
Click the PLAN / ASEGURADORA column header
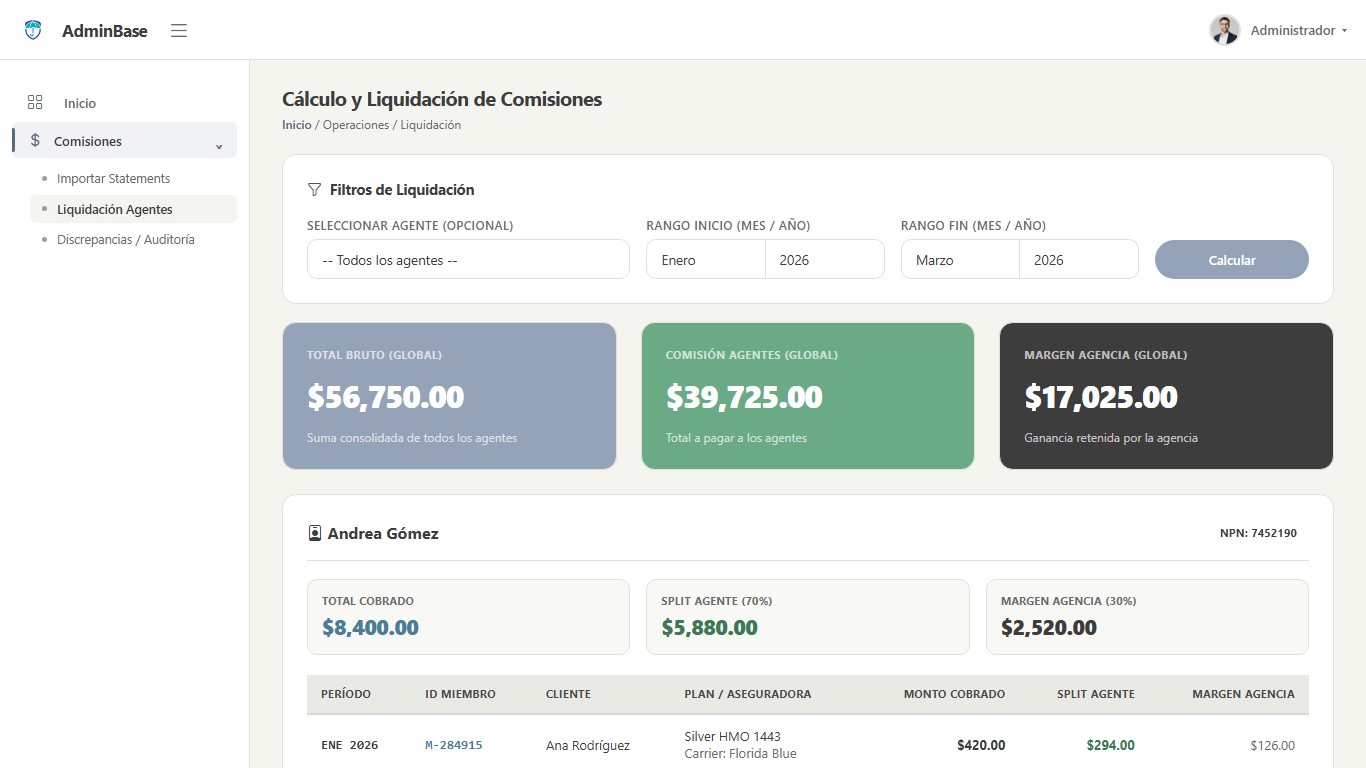748,694
